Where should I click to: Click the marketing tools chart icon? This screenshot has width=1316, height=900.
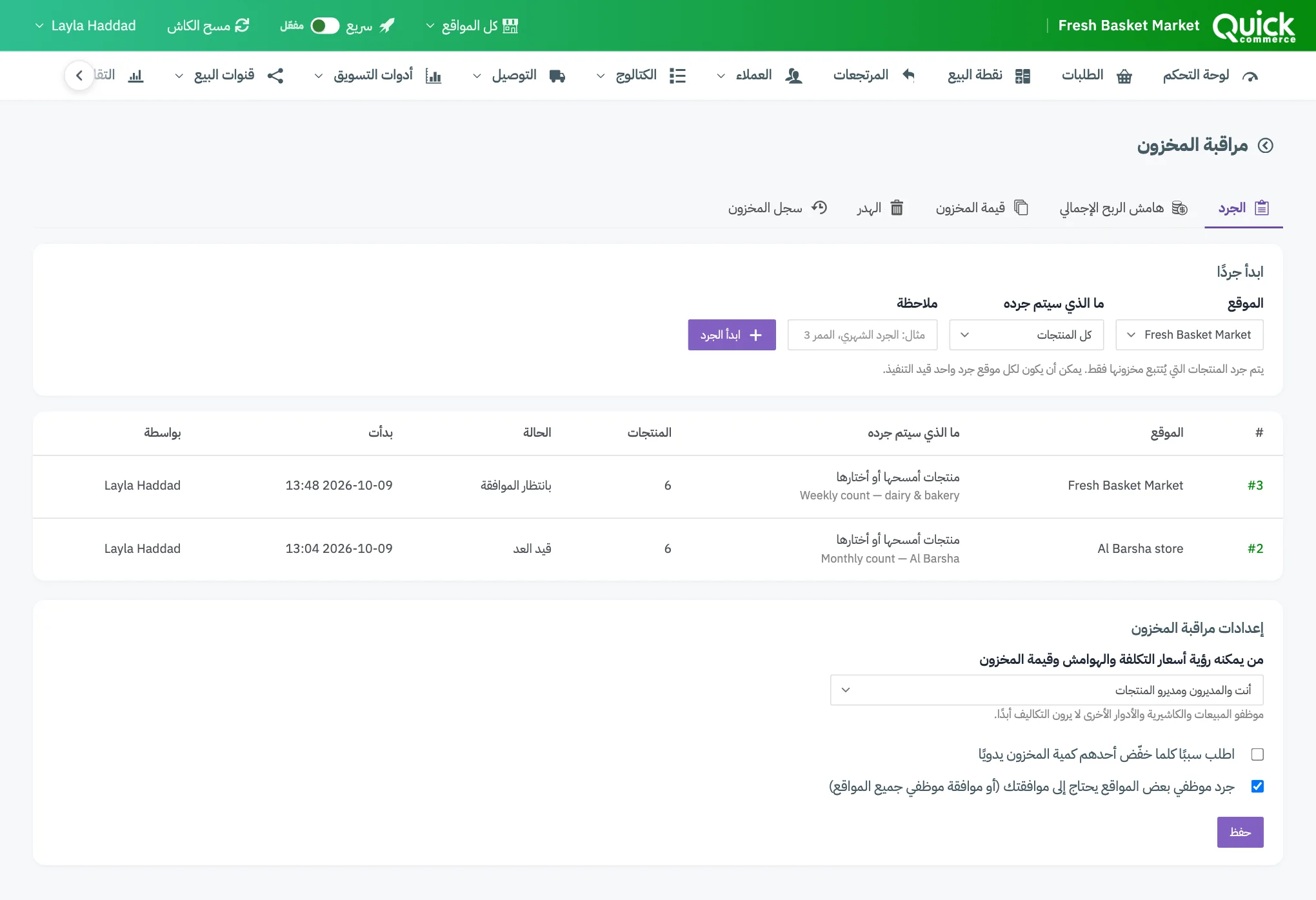click(x=434, y=76)
